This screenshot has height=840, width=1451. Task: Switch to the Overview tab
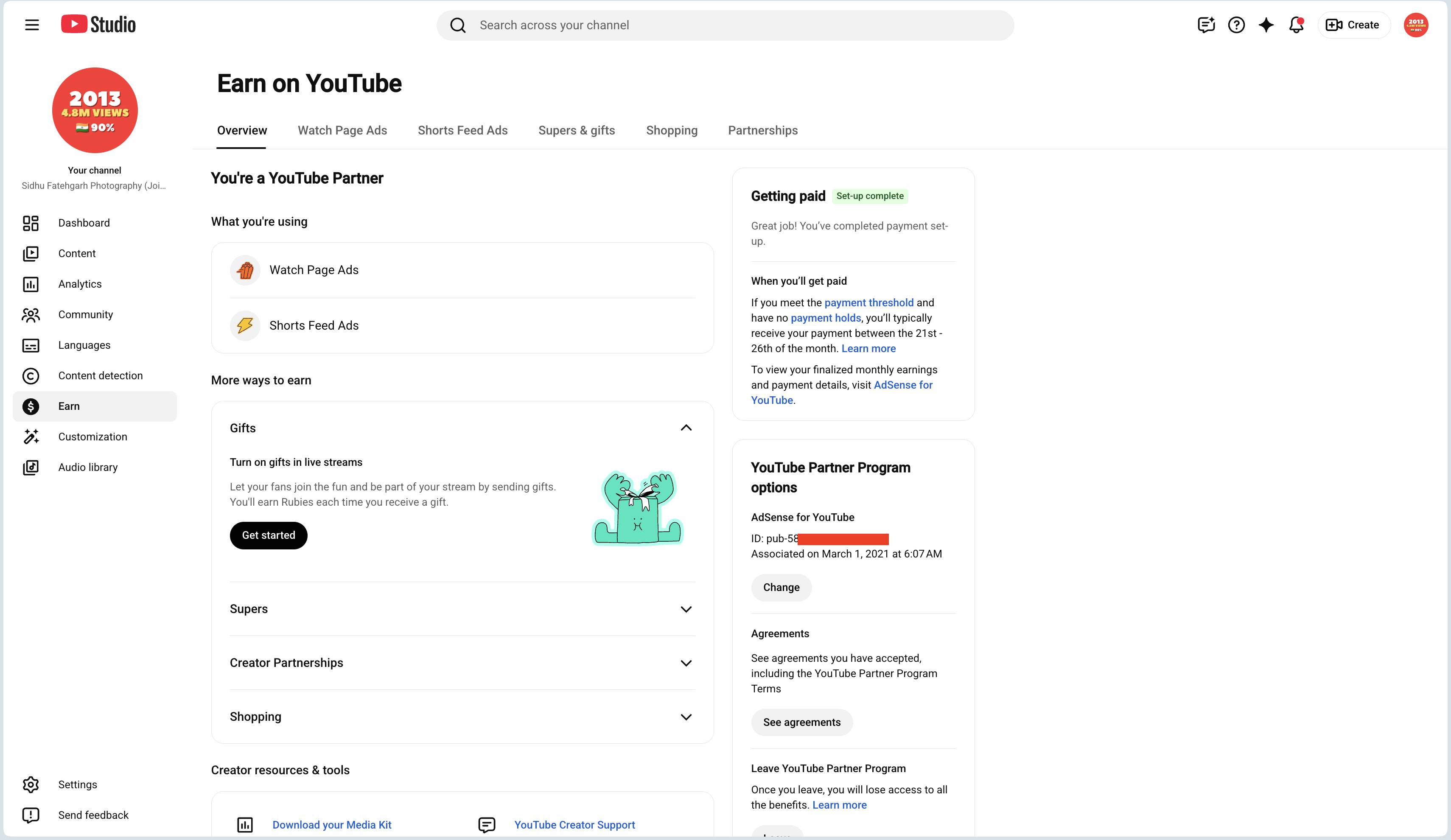[x=242, y=130]
